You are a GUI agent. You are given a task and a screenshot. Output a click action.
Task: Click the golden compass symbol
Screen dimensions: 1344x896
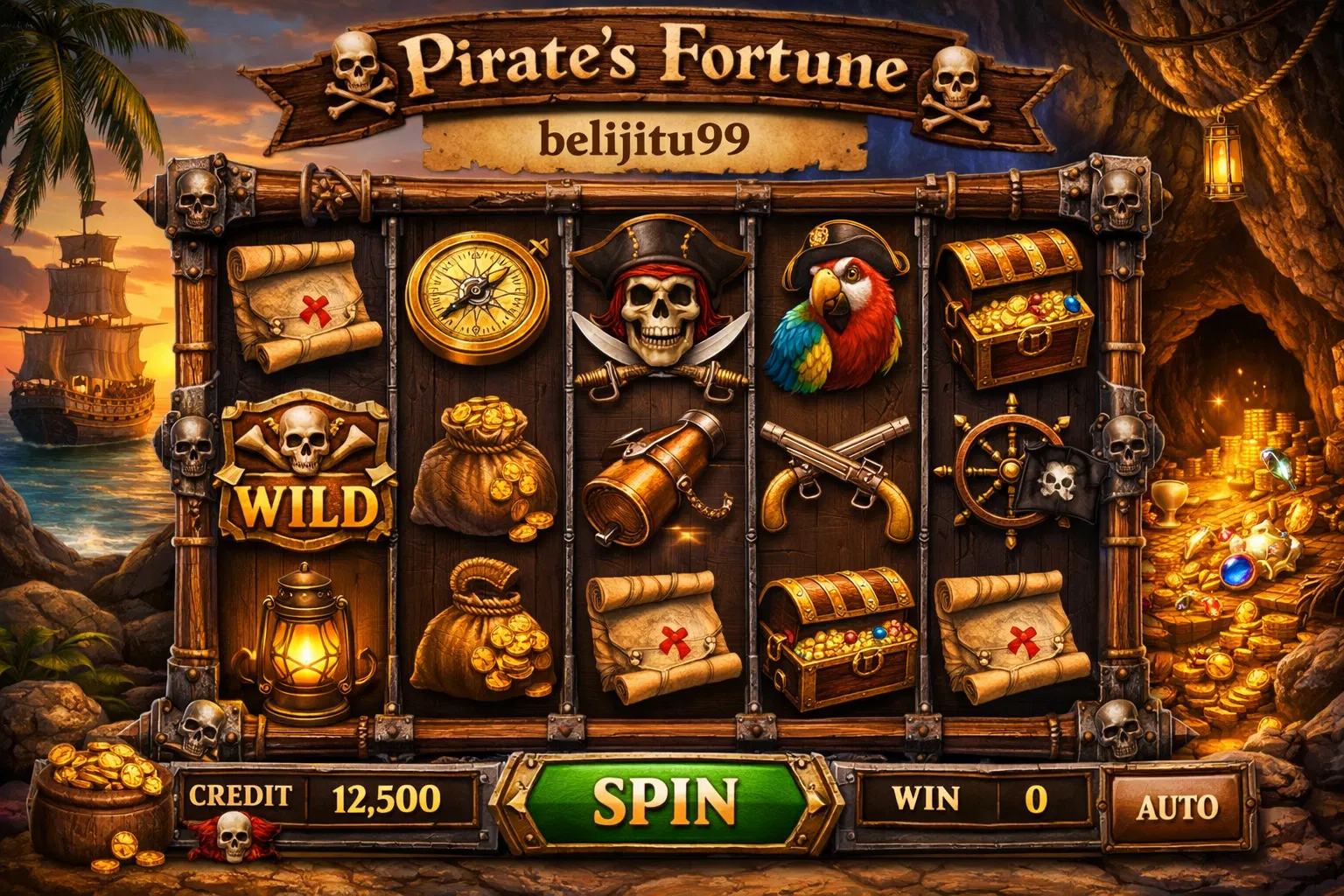click(x=478, y=297)
